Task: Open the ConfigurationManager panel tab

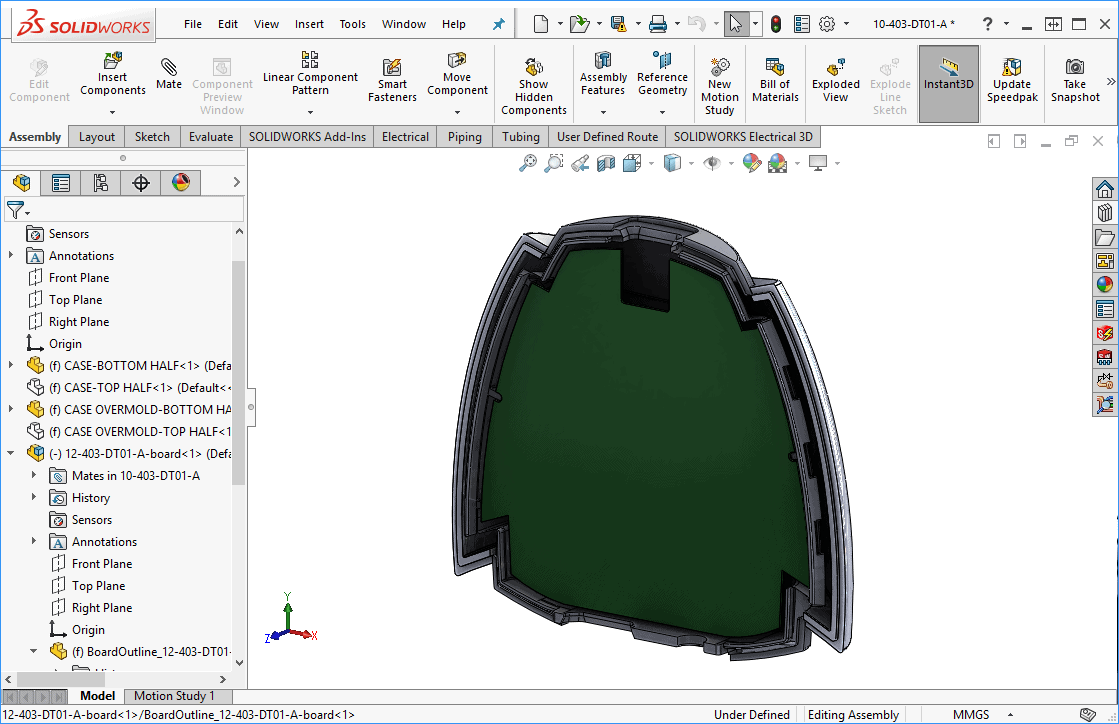Action: pos(100,183)
